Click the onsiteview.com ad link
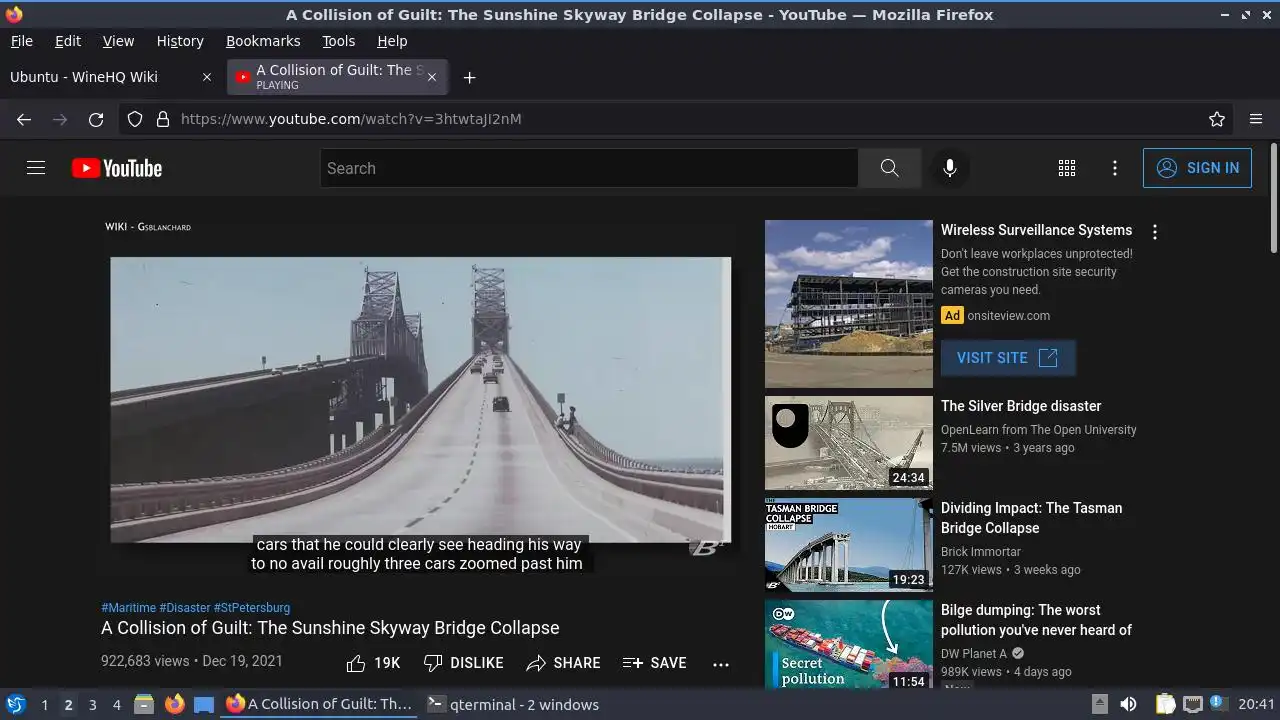This screenshot has height=720, width=1280. click(x=1008, y=316)
